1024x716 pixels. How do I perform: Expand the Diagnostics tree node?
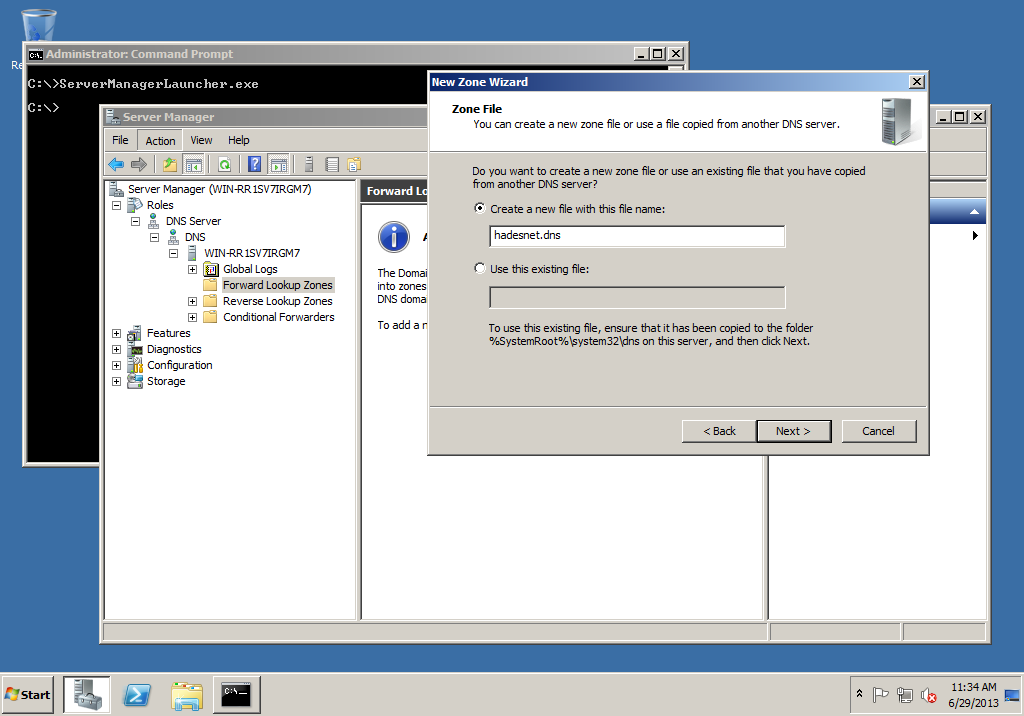coord(117,349)
